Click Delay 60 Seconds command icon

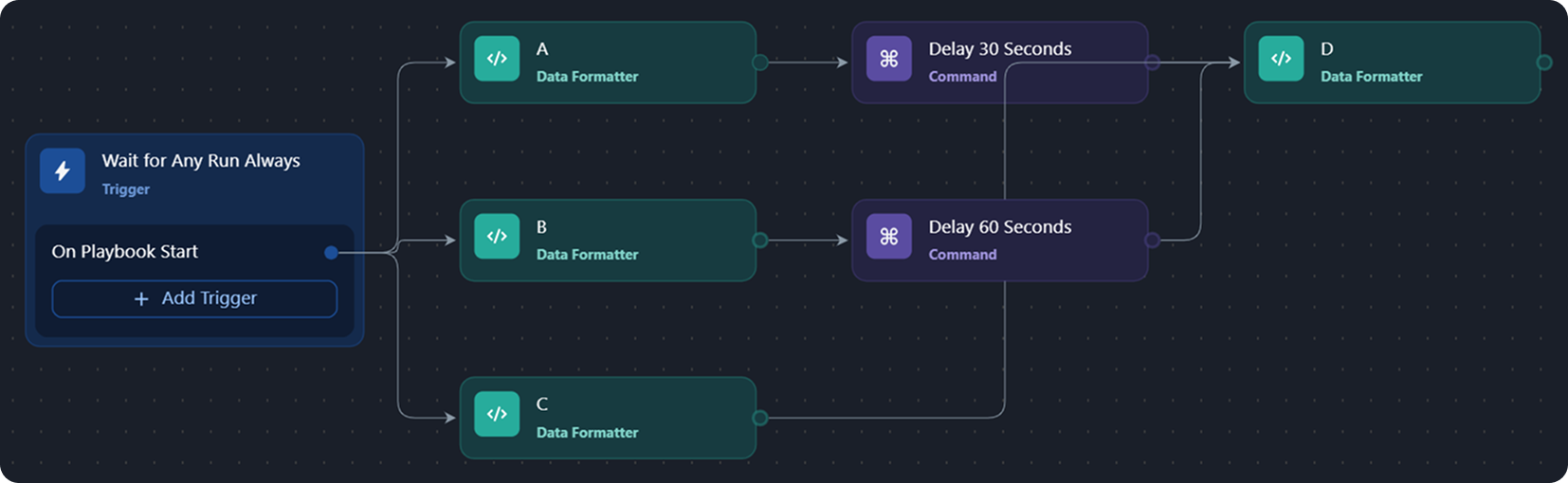888,237
